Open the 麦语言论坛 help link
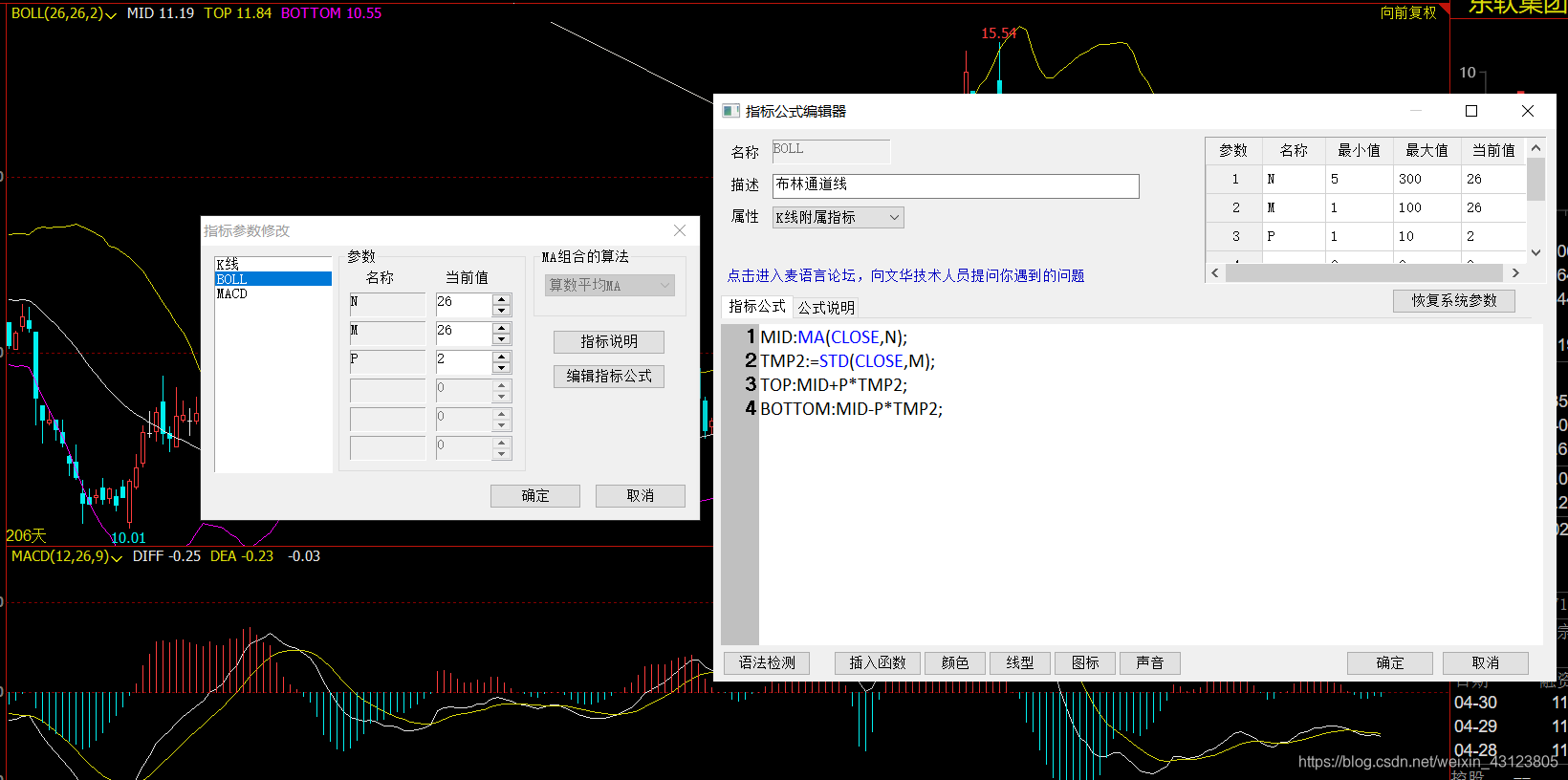The height and width of the screenshot is (780, 1568). (x=905, y=275)
